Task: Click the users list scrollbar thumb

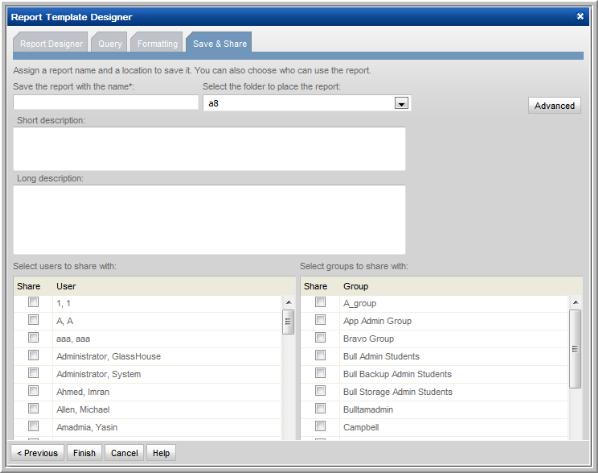Action: click(x=288, y=322)
